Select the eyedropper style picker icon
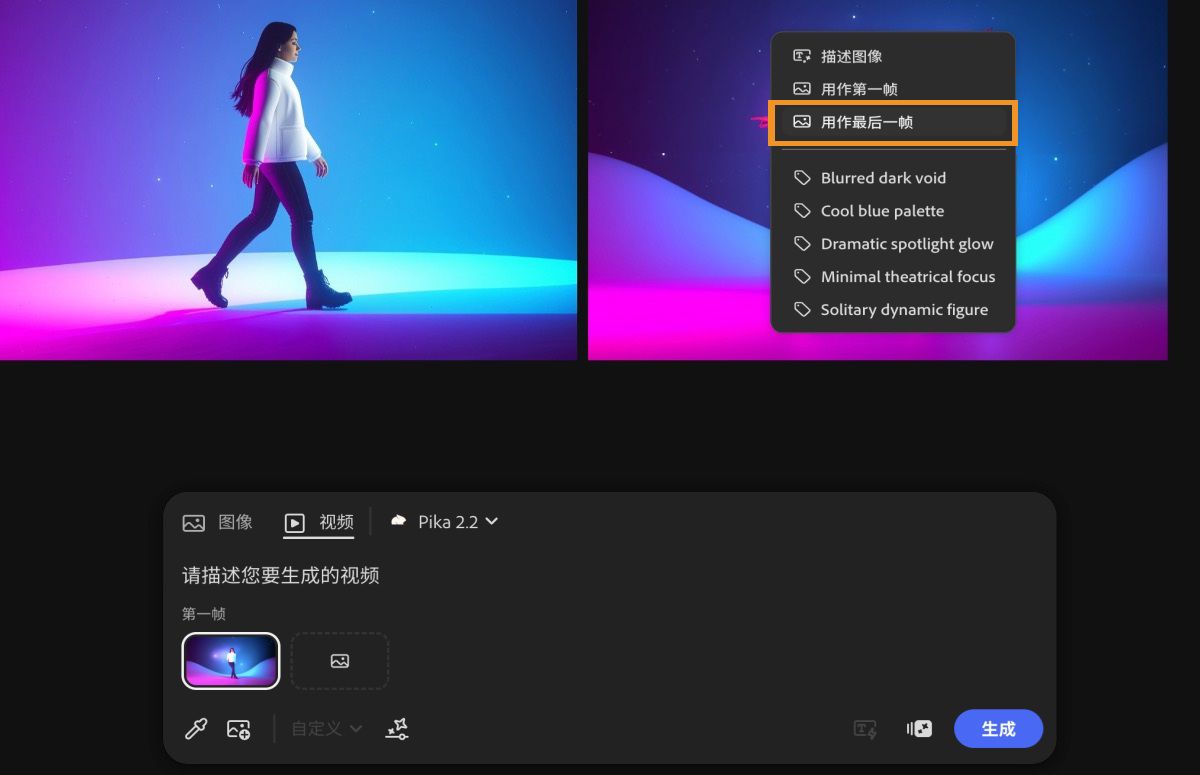Screen dimensions: 1200x775 (196, 729)
